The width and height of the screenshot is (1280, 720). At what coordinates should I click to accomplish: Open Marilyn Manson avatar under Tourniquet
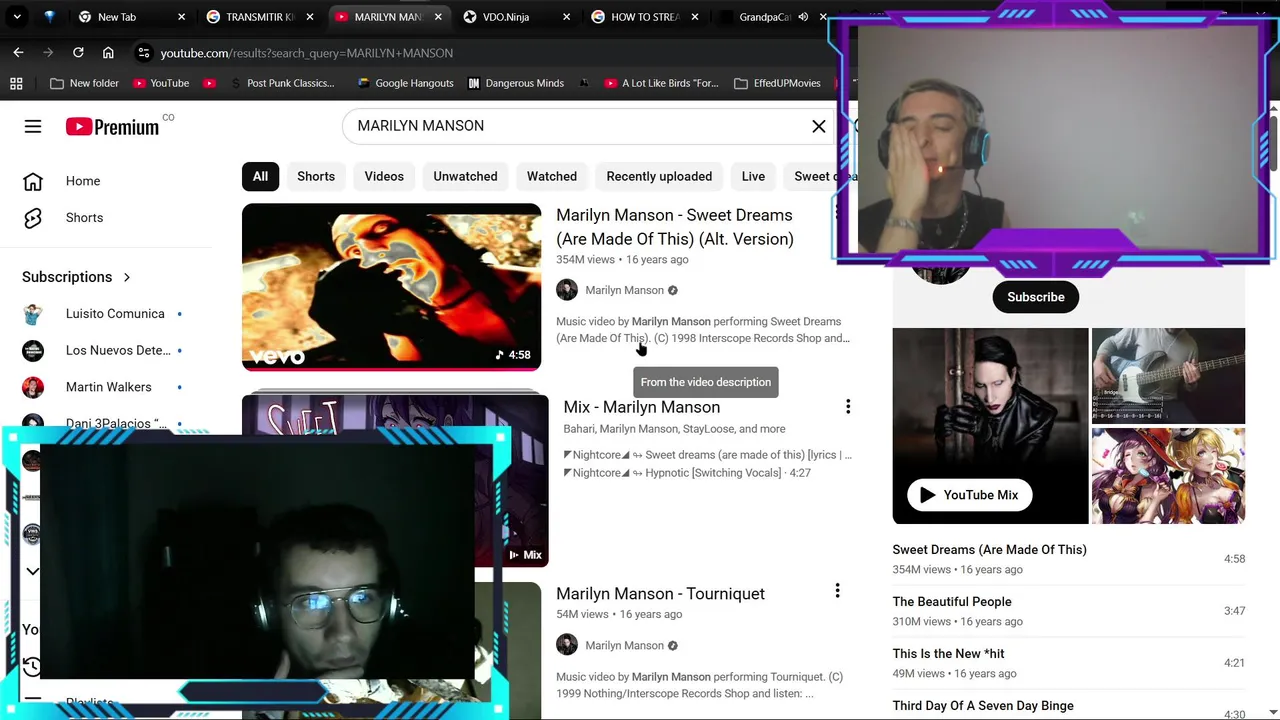(567, 645)
